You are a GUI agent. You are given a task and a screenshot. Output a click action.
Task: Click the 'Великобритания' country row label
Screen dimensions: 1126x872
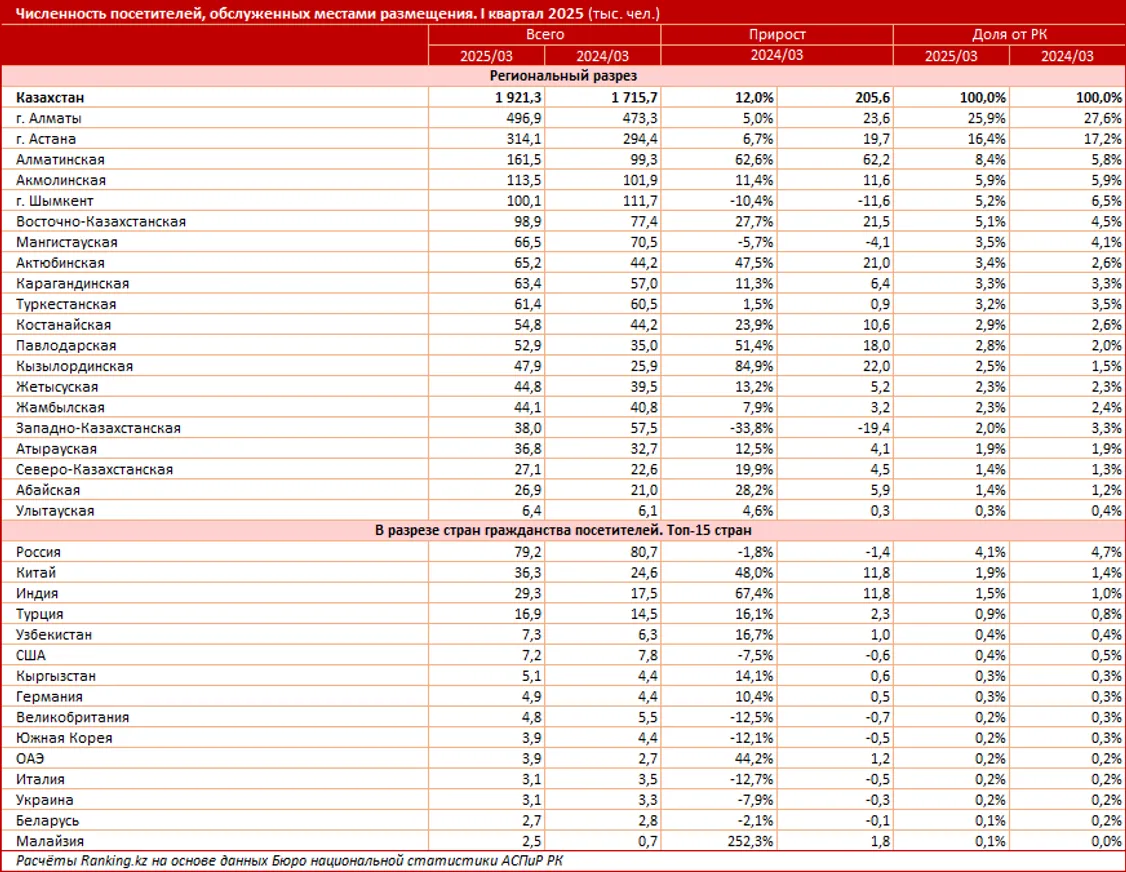[72, 717]
